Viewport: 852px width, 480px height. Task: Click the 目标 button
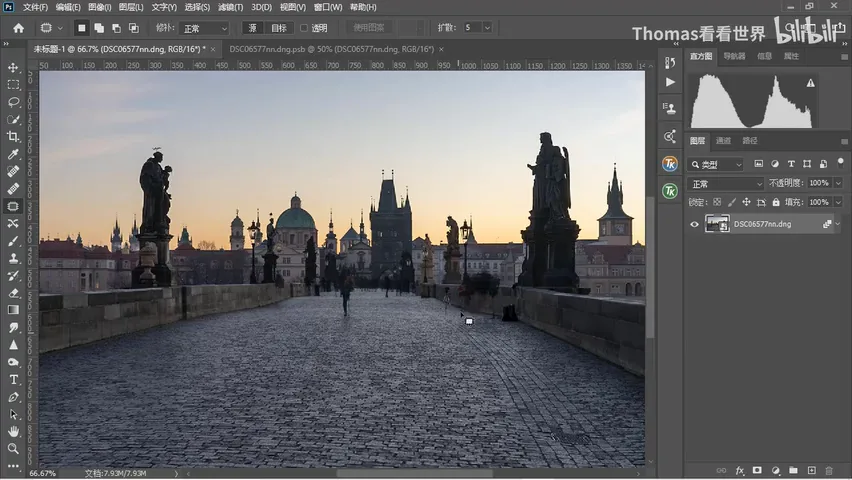click(x=279, y=28)
